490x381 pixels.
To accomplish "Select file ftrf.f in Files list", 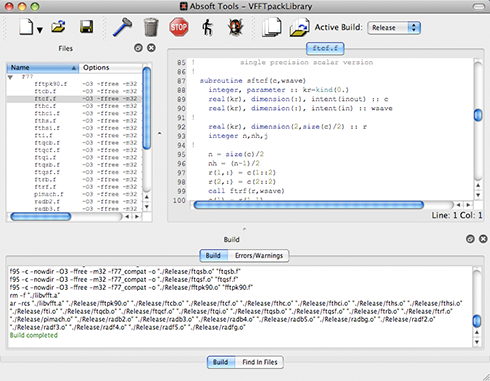I will click(x=45, y=187).
